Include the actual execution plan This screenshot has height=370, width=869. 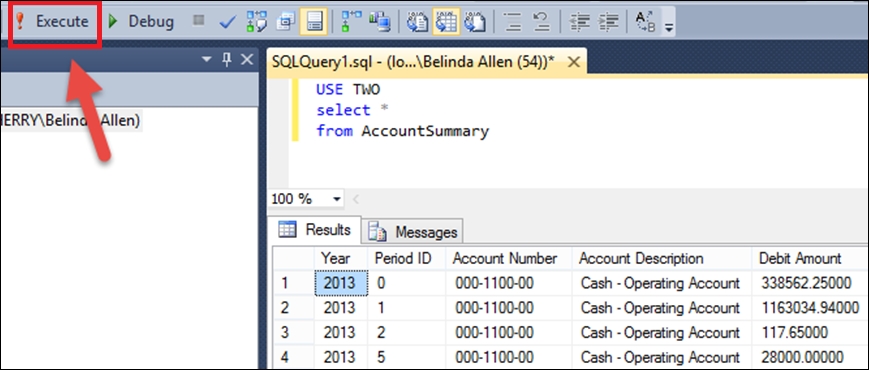click(352, 22)
